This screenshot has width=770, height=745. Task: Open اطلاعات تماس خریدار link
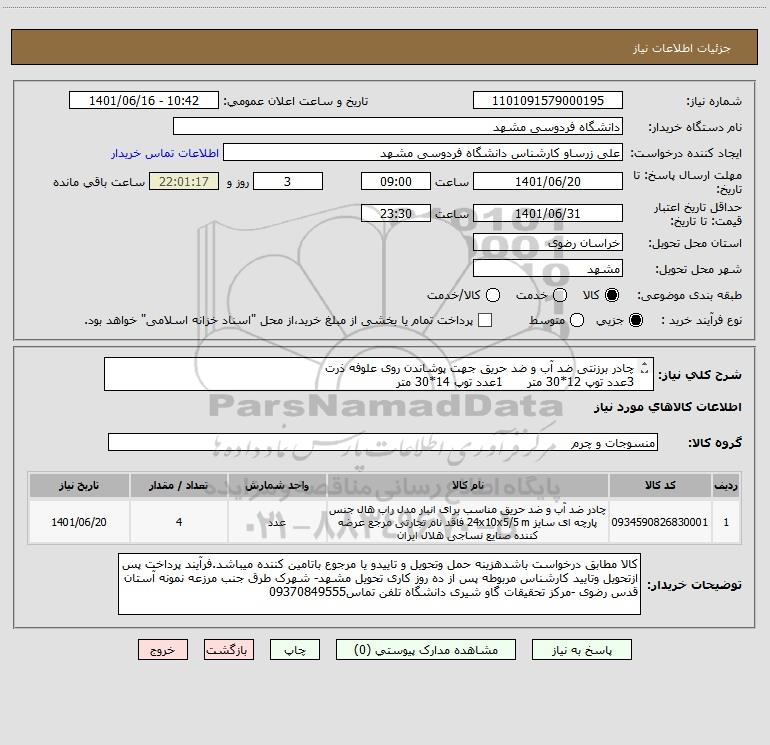click(165, 153)
